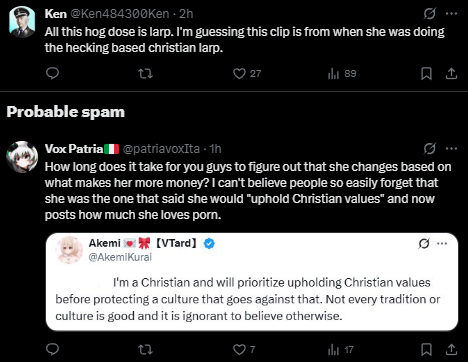Open Grok icon on Vox Patria's tweet

coord(430,149)
